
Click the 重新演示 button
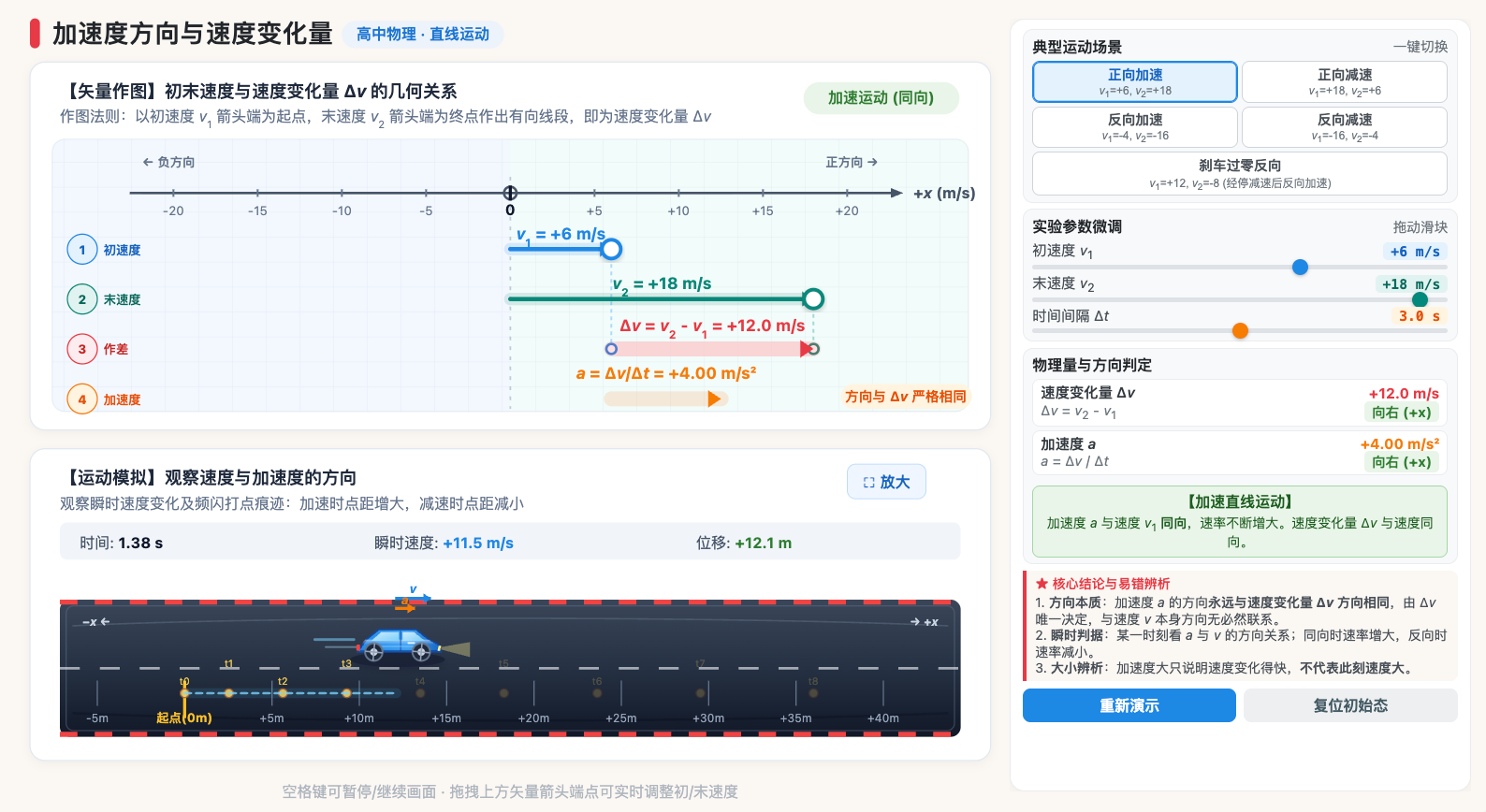pos(1129,705)
